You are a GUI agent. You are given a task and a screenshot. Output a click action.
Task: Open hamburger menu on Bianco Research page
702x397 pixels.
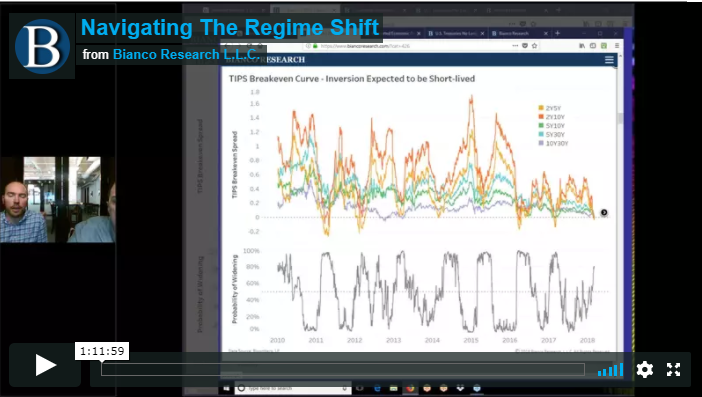point(609,60)
